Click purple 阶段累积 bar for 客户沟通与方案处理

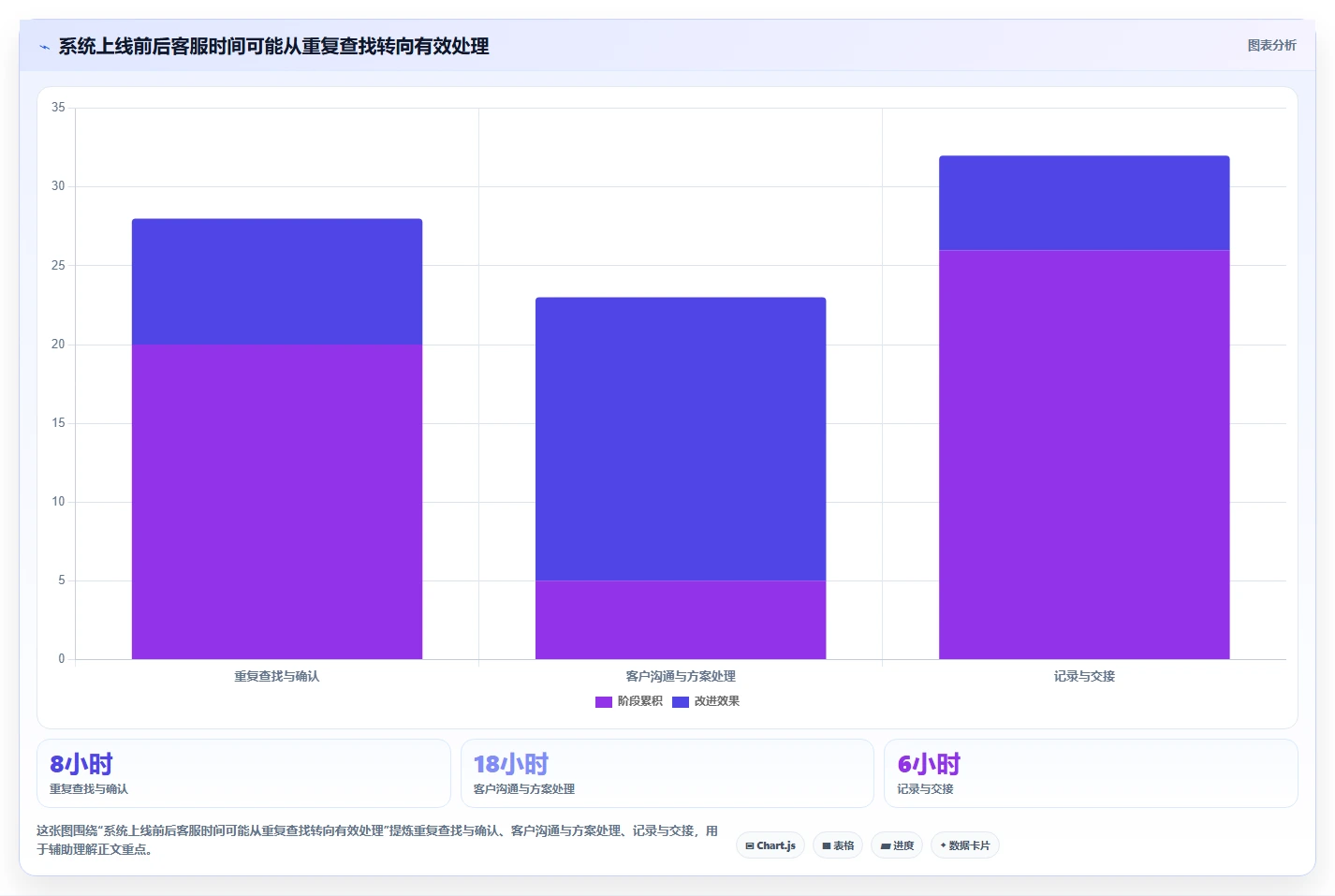pos(681,620)
